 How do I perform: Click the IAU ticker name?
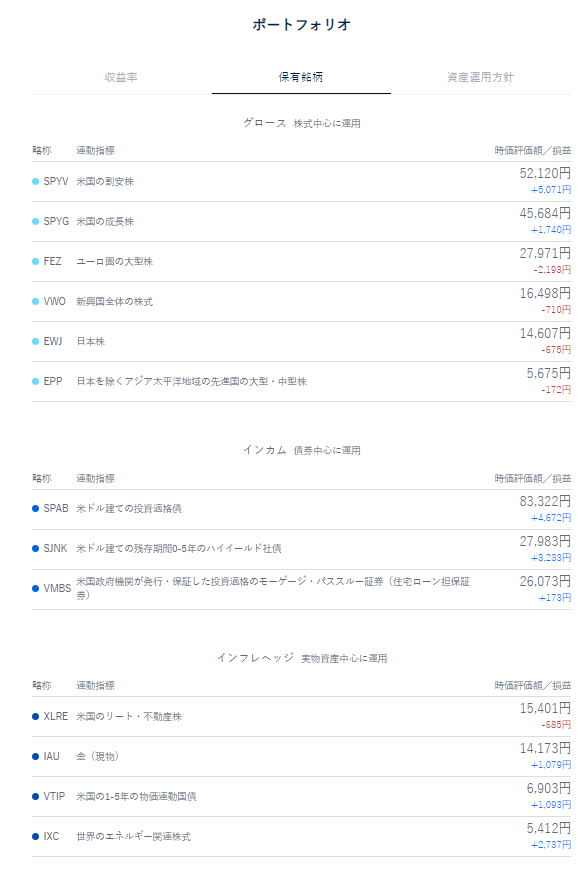52,756
